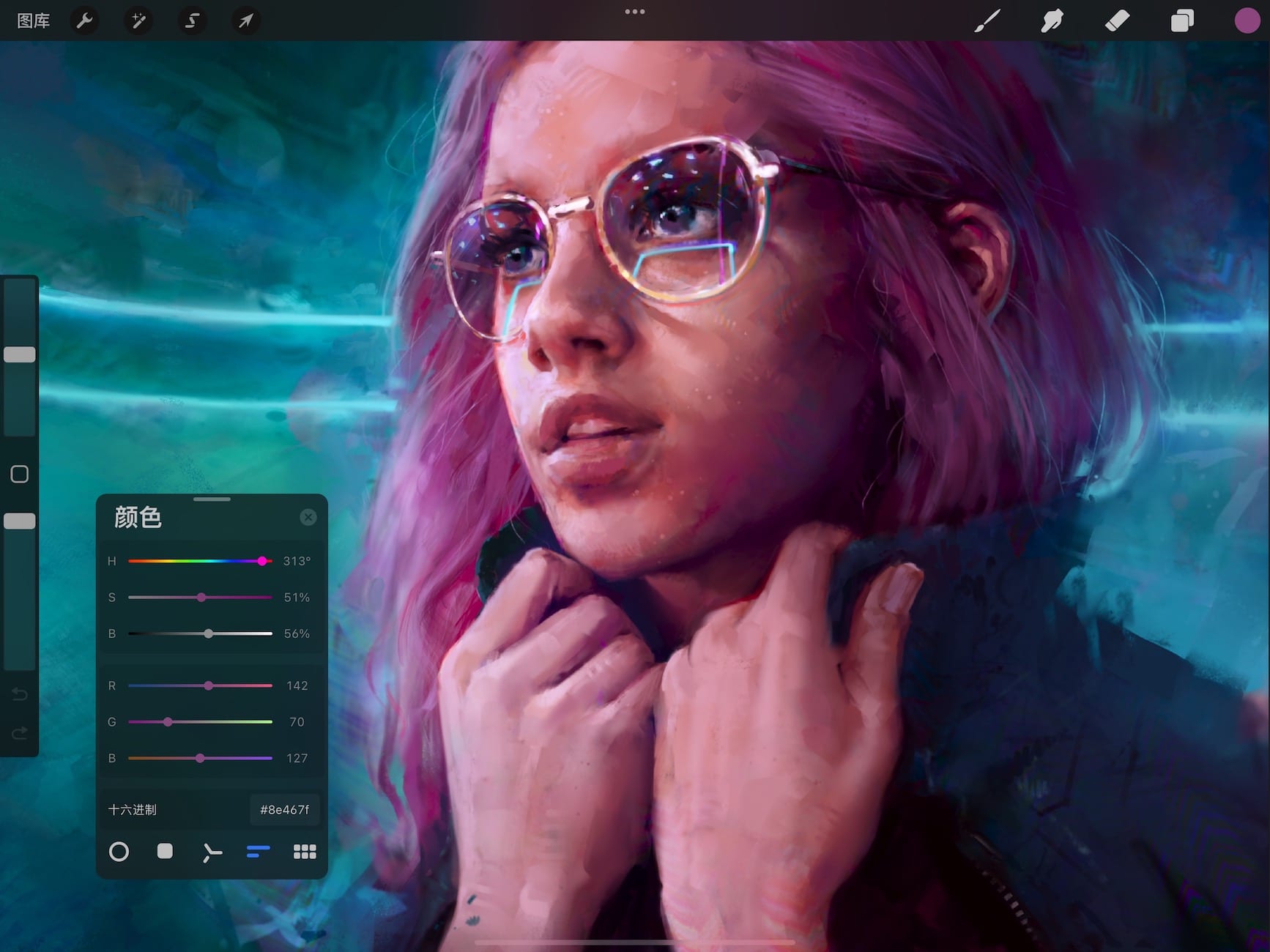Switch to the Palettes grid tab

pyautogui.click(x=305, y=851)
